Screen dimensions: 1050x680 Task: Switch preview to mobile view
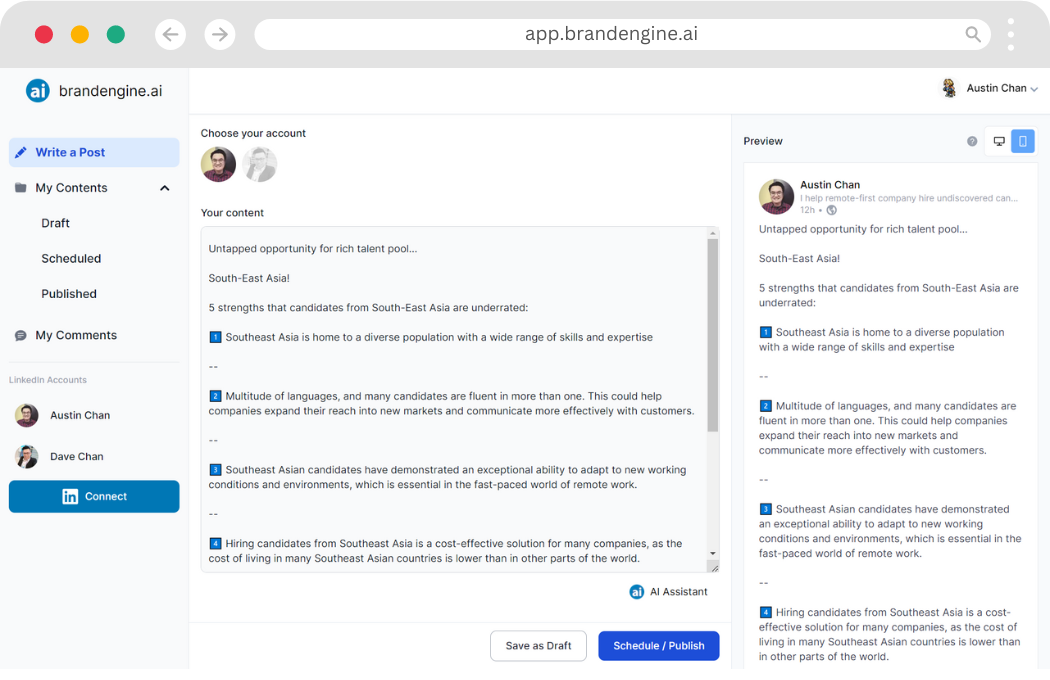point(1022,142)
